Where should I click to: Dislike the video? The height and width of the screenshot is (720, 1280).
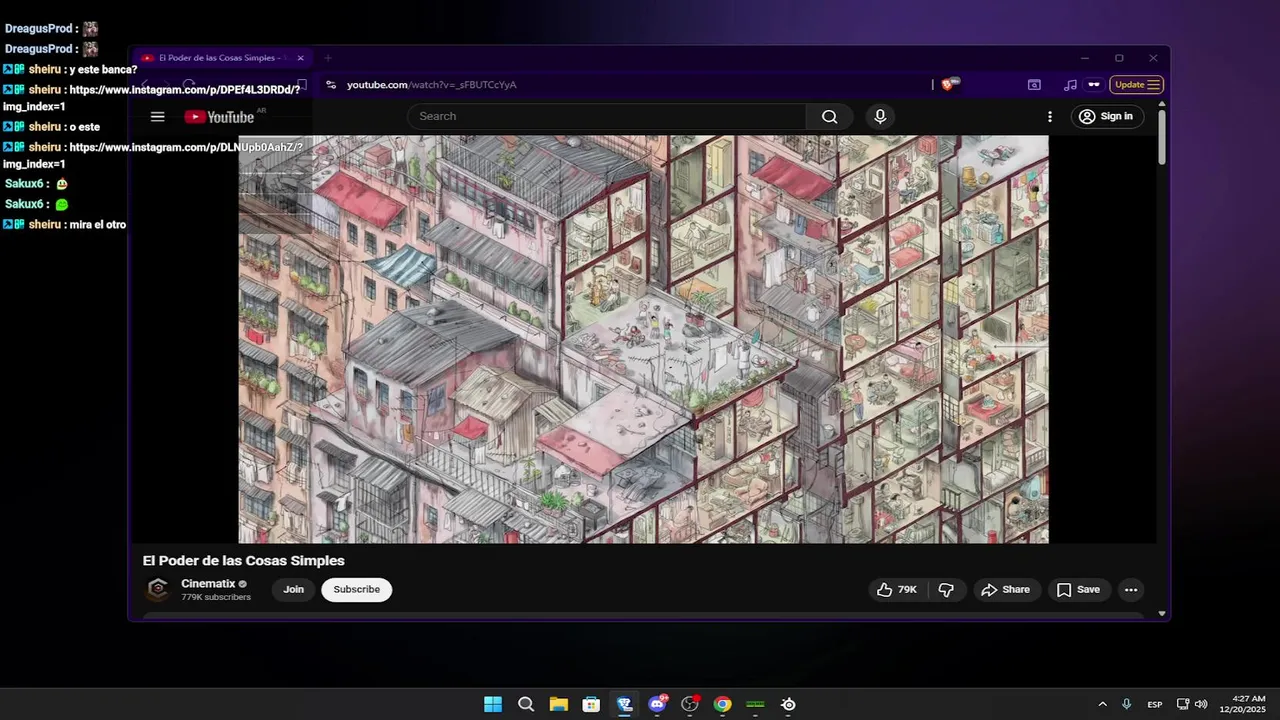click(946, 590)
